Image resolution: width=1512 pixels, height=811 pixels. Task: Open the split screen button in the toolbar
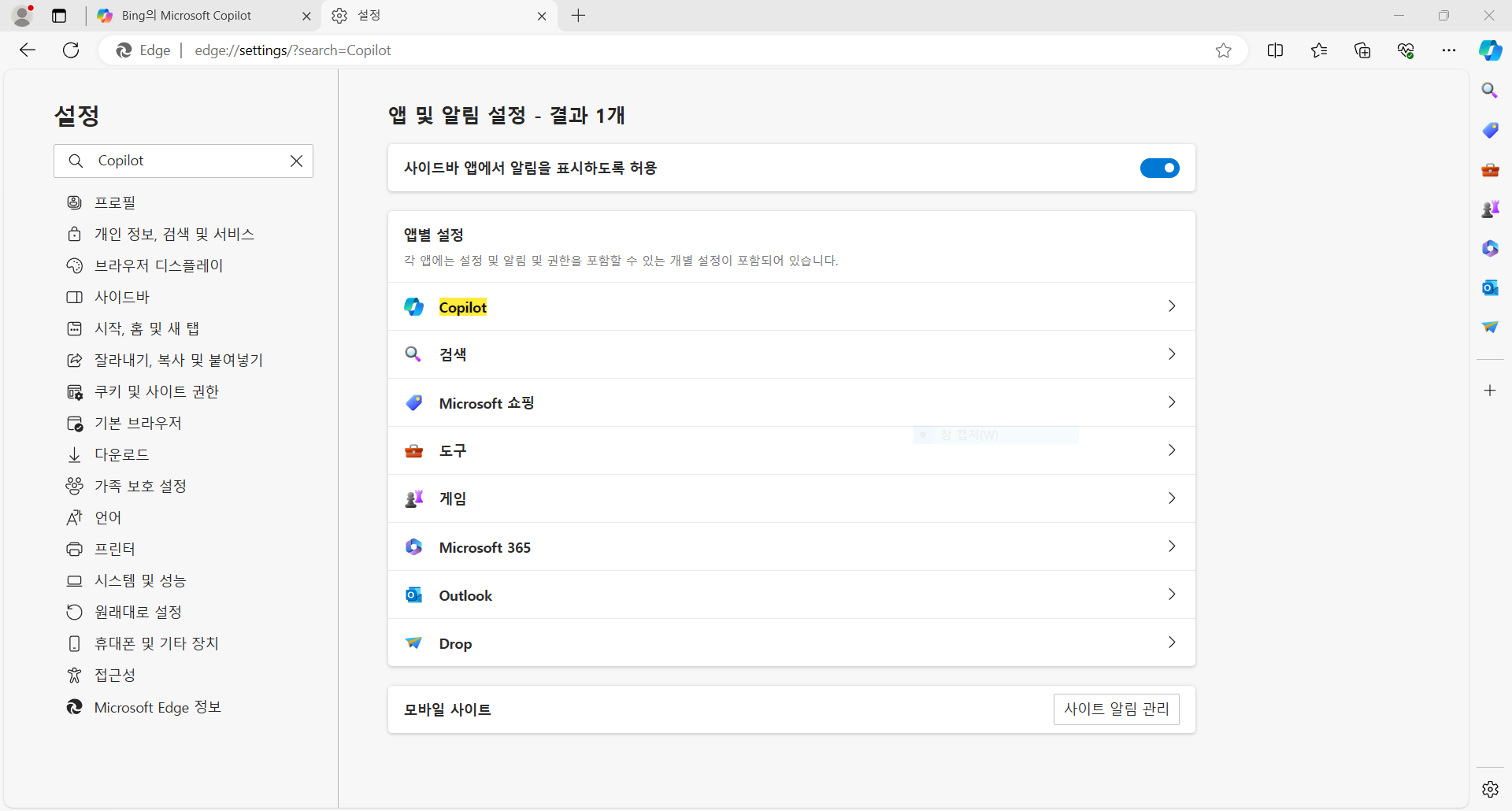click(1275, 50)
